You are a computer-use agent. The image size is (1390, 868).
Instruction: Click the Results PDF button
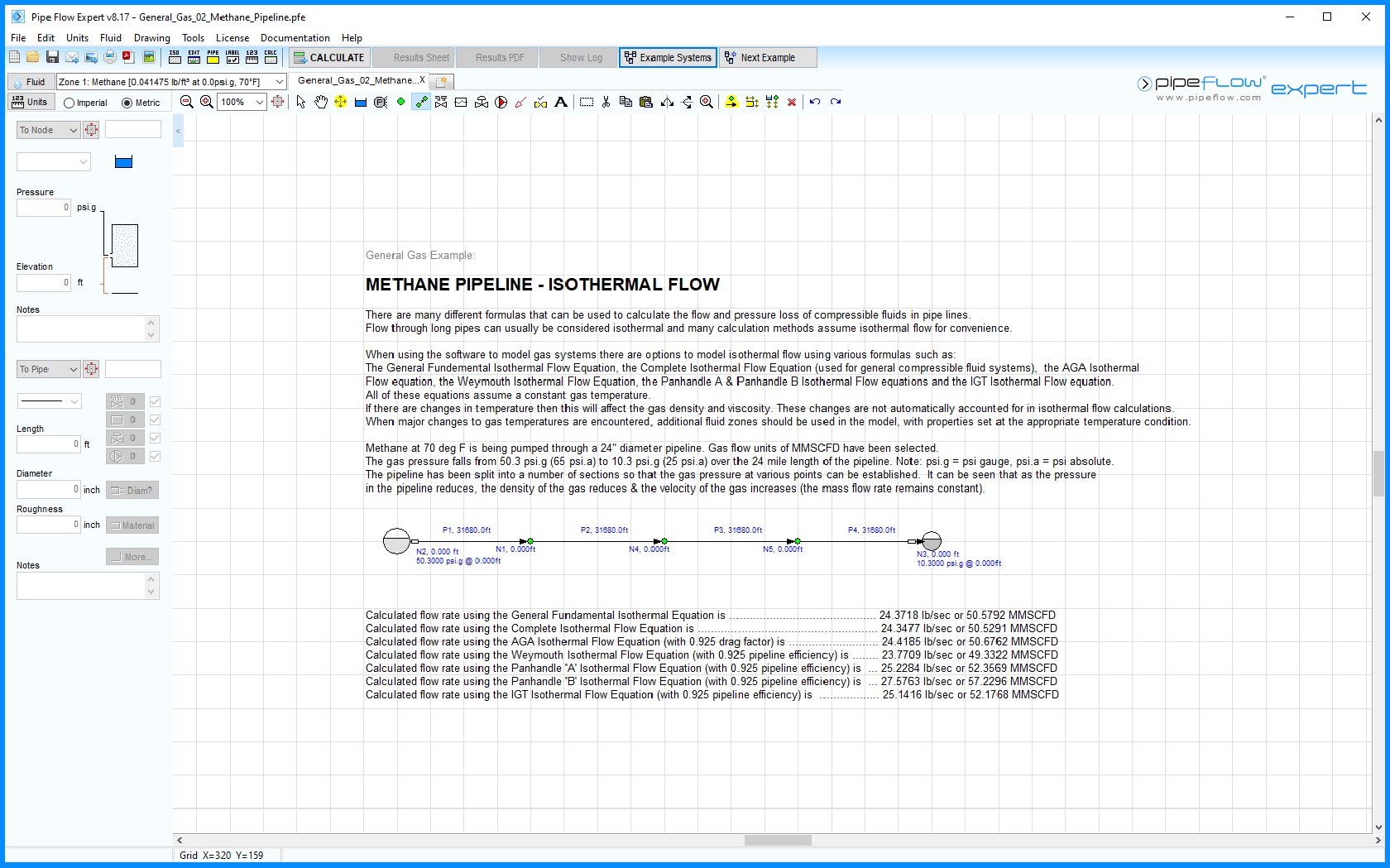(x=499, y=57)
